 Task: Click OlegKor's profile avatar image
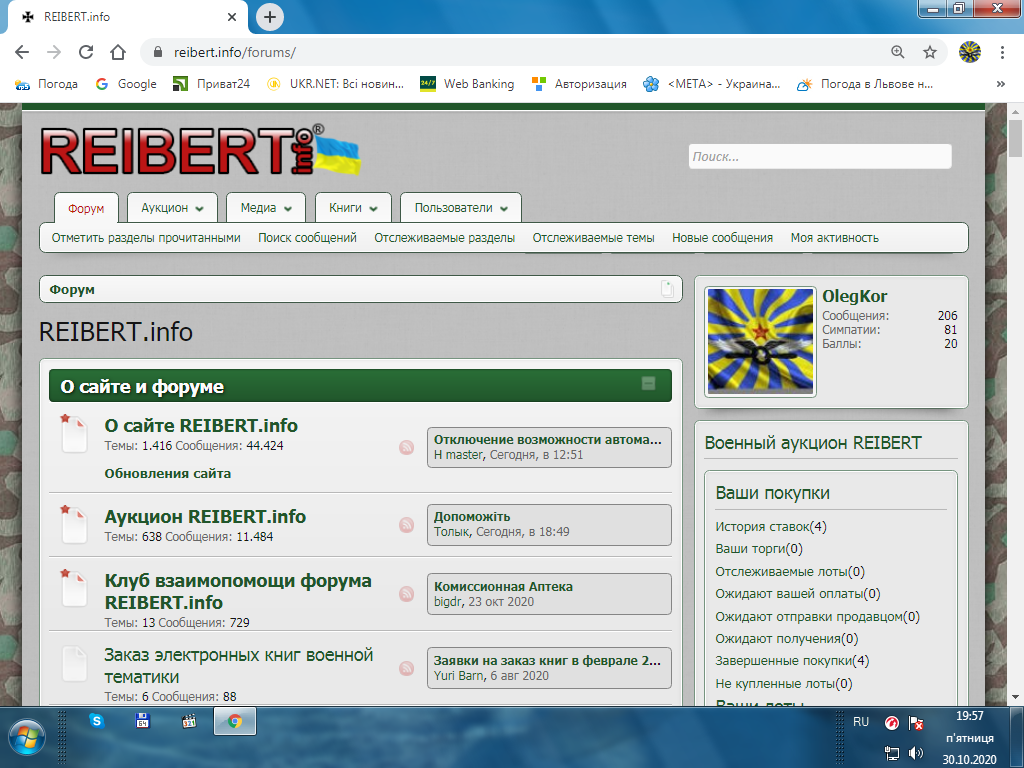760,342
